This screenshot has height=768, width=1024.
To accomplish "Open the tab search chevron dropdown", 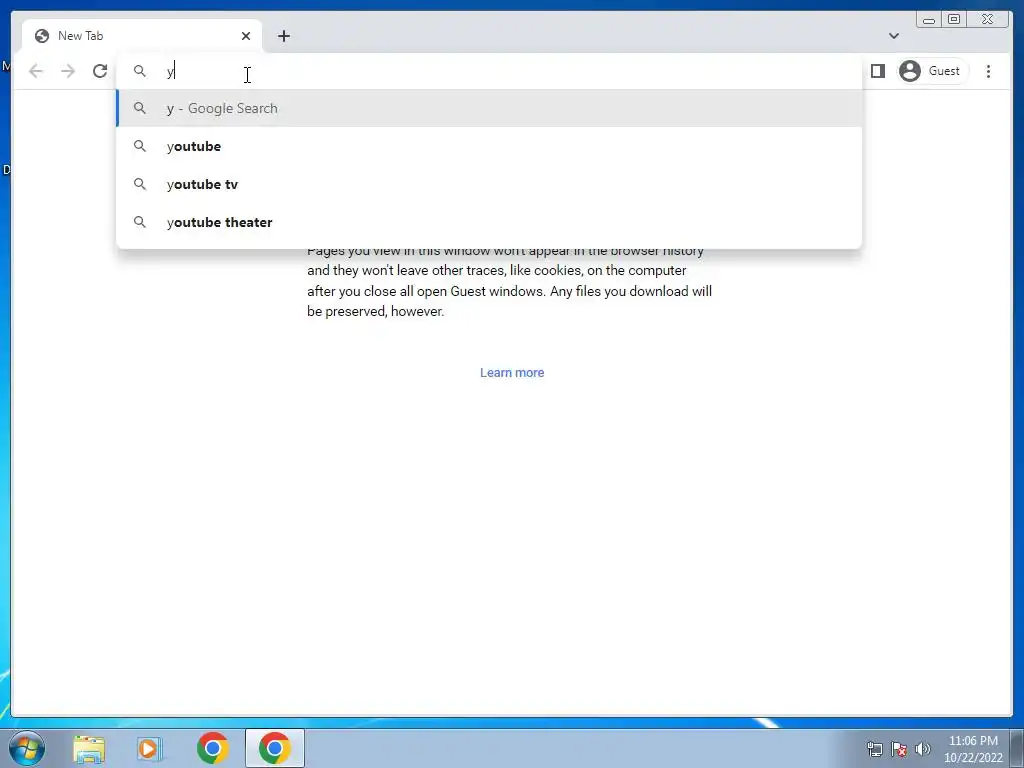I will tap(893, 36).
